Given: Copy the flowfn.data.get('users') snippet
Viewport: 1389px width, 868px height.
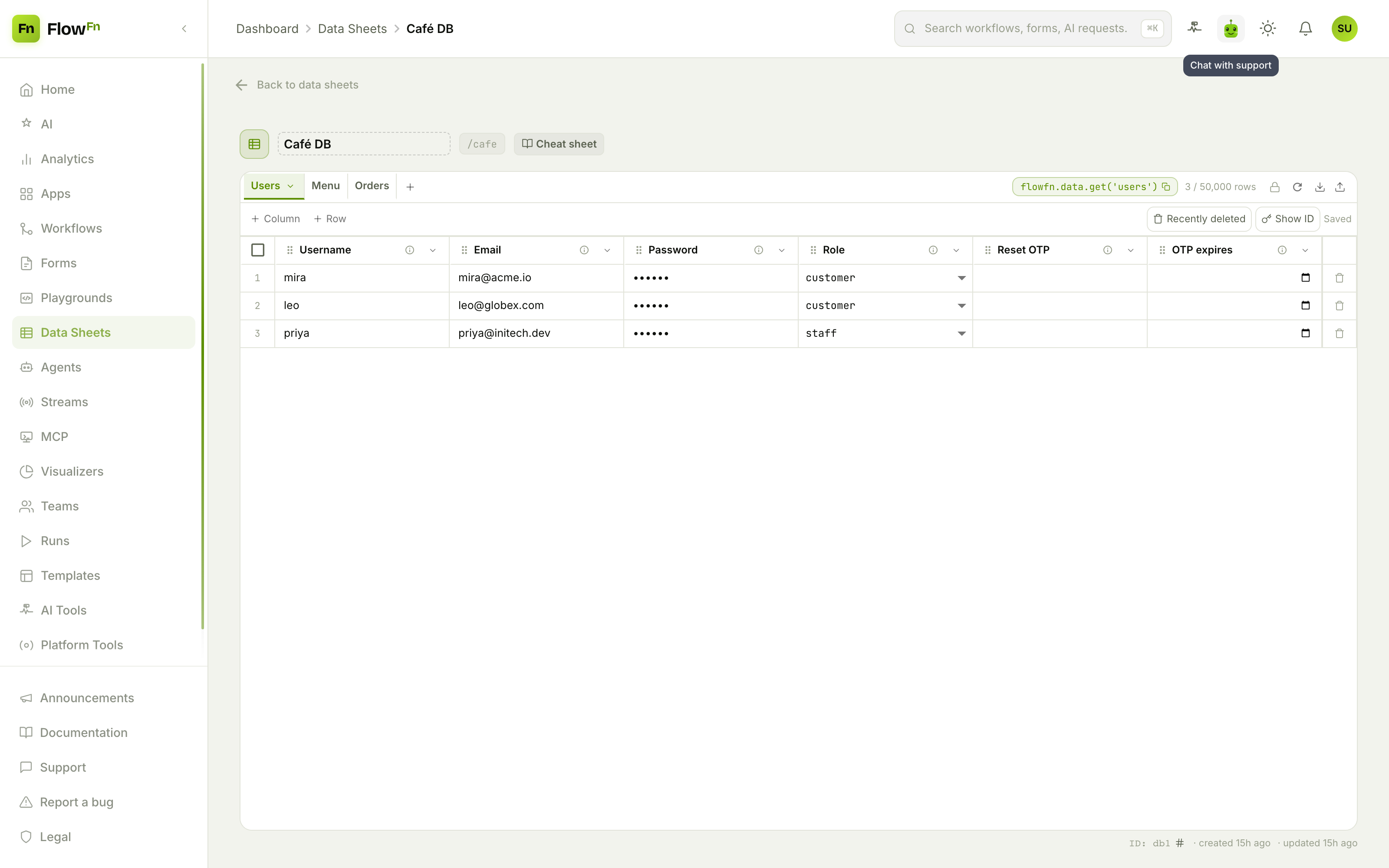Looking at the screenshot, I should click(1166, 187).
